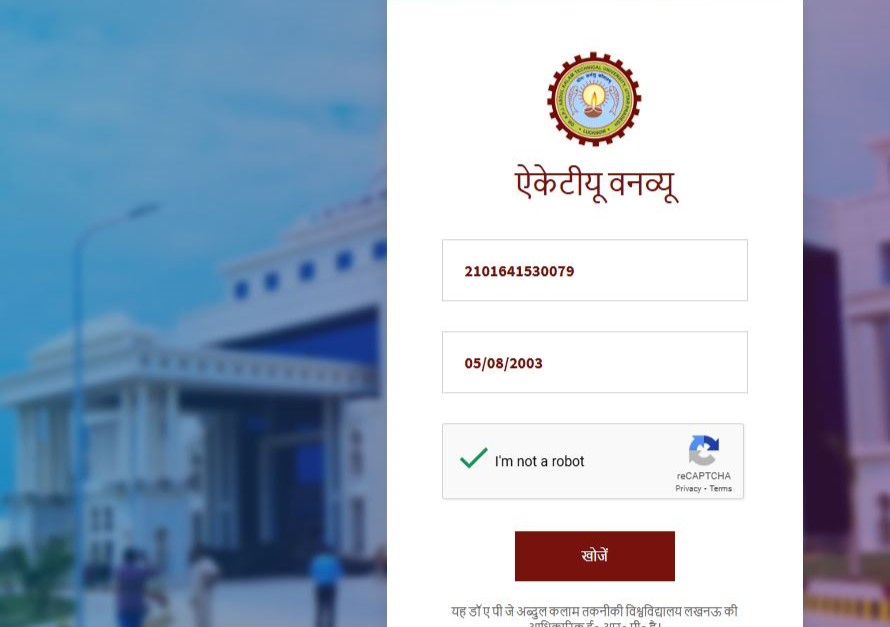Submit using the maroon खोजें button
890x627 pixels.
pyautogui.click(x=594, y=556)
